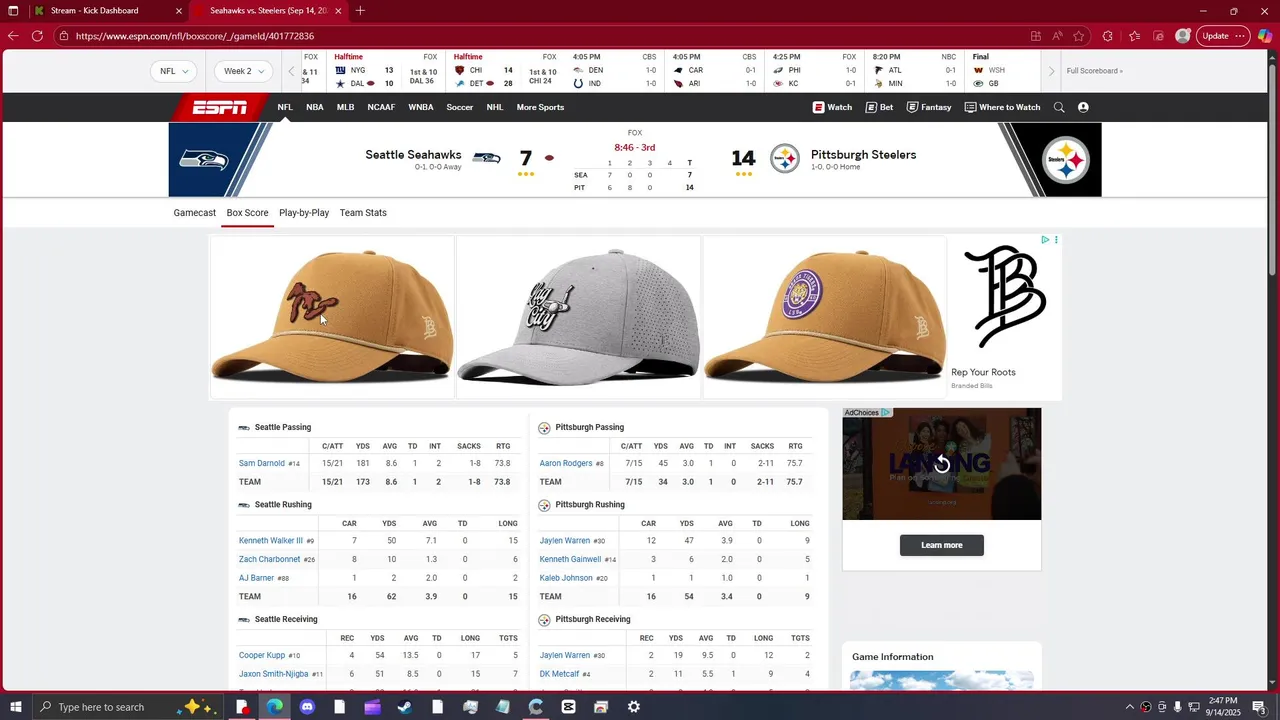Switch to the Team Stats tab

363,213
